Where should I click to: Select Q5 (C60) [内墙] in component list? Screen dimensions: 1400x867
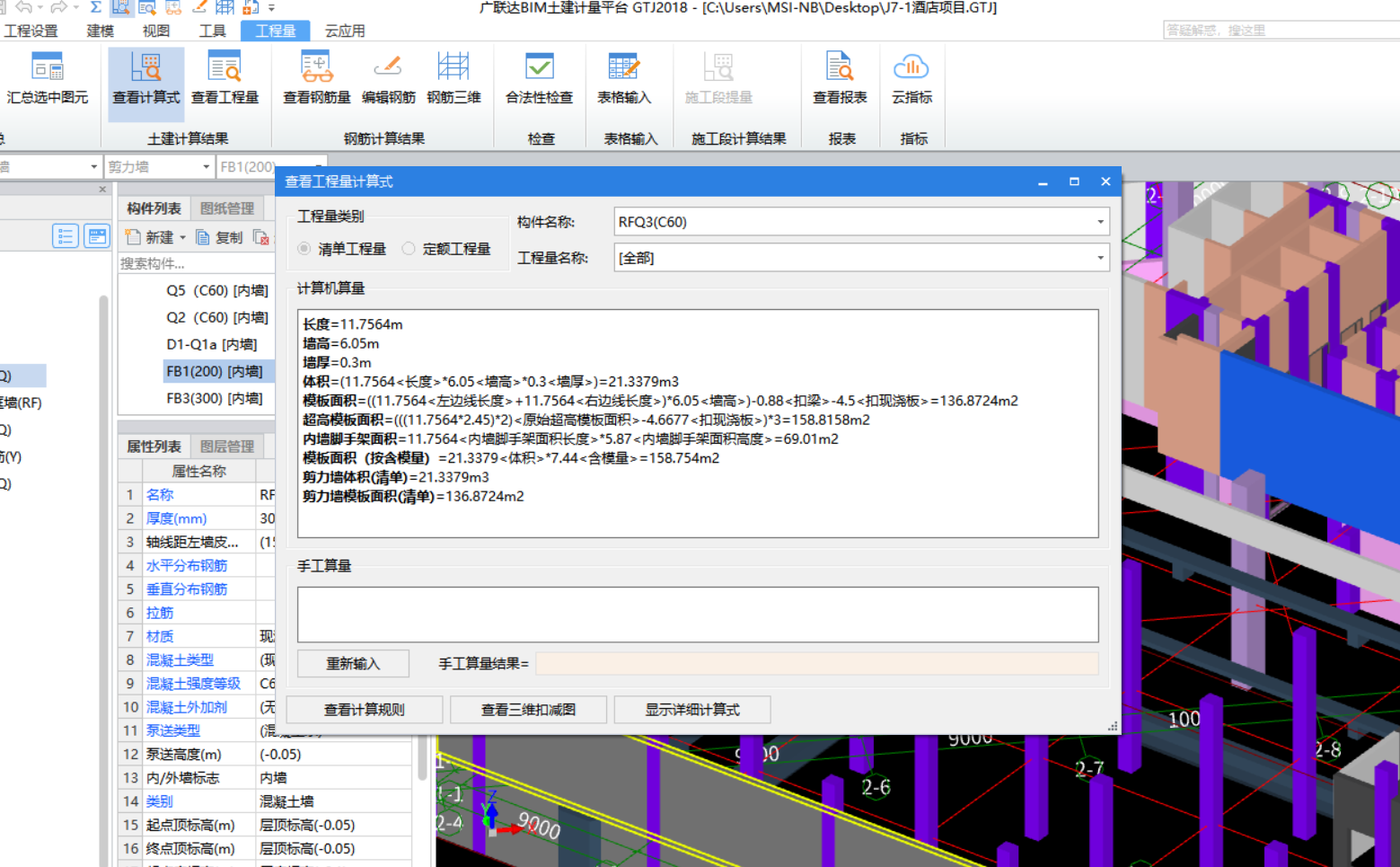[x=217, y=290]
